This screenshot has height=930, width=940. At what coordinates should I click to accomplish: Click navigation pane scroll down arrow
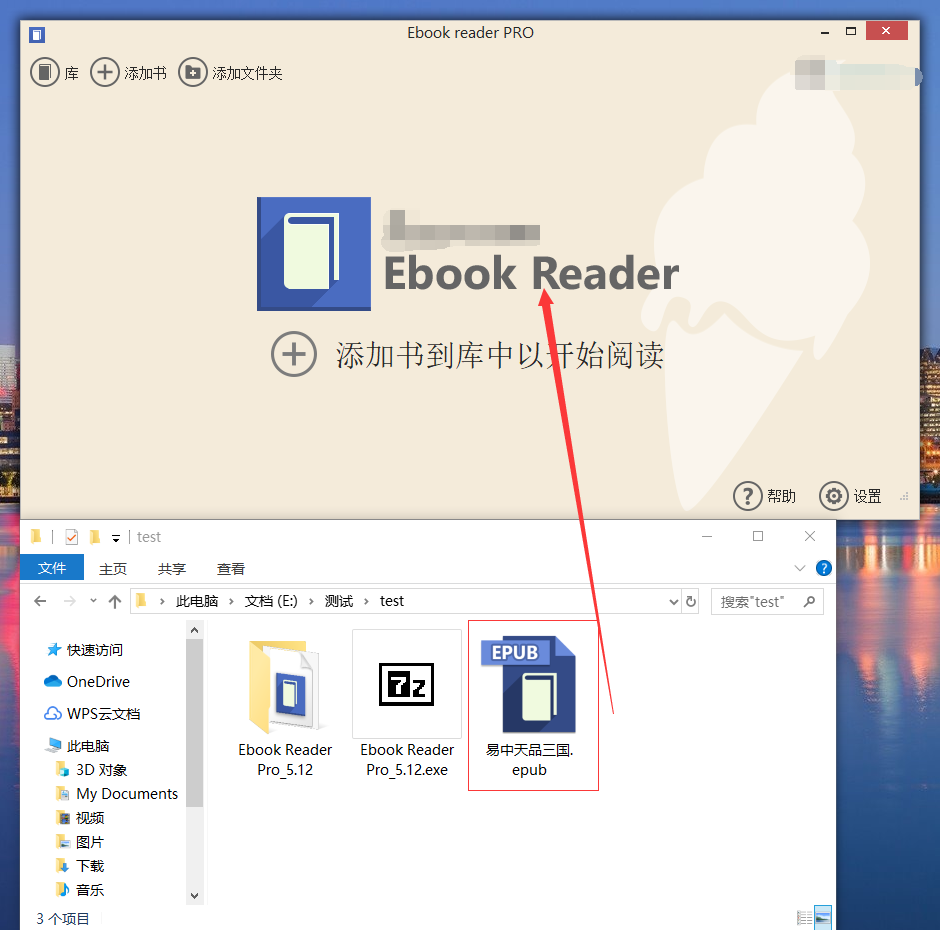click(x=194, y=896)
